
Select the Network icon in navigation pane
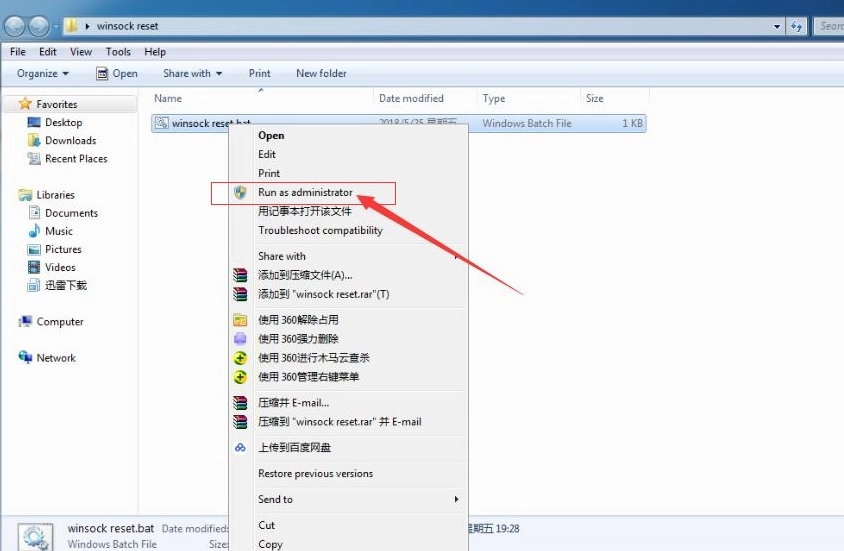(26, 358)
